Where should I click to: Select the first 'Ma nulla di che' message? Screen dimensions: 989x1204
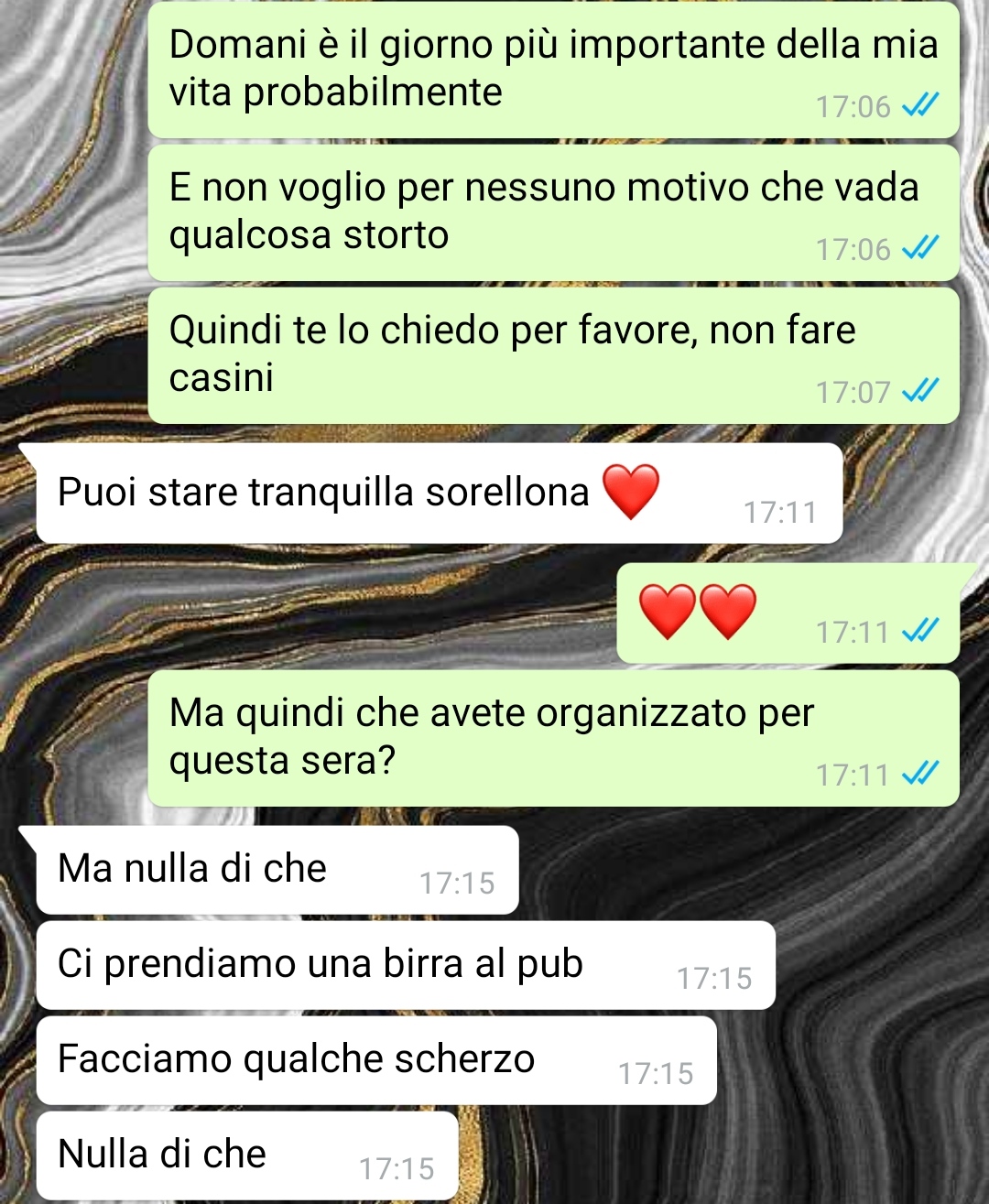pos(277,870)
